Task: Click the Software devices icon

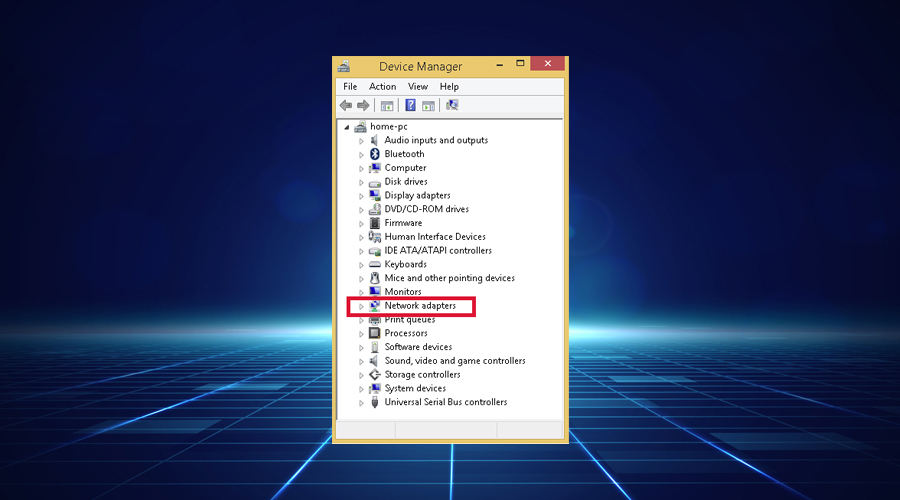Action: point(374,347)
